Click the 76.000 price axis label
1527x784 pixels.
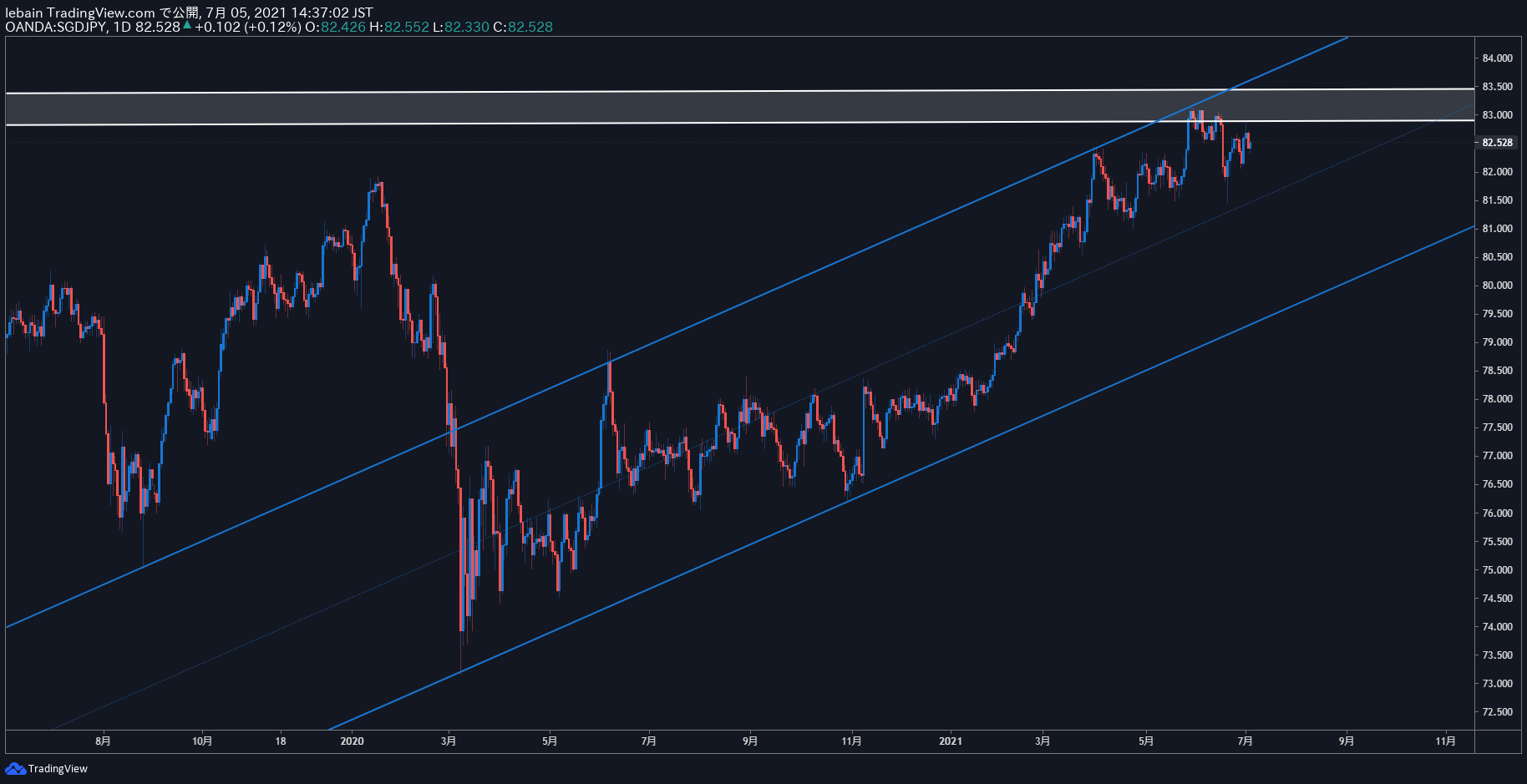click(1498, 513)
